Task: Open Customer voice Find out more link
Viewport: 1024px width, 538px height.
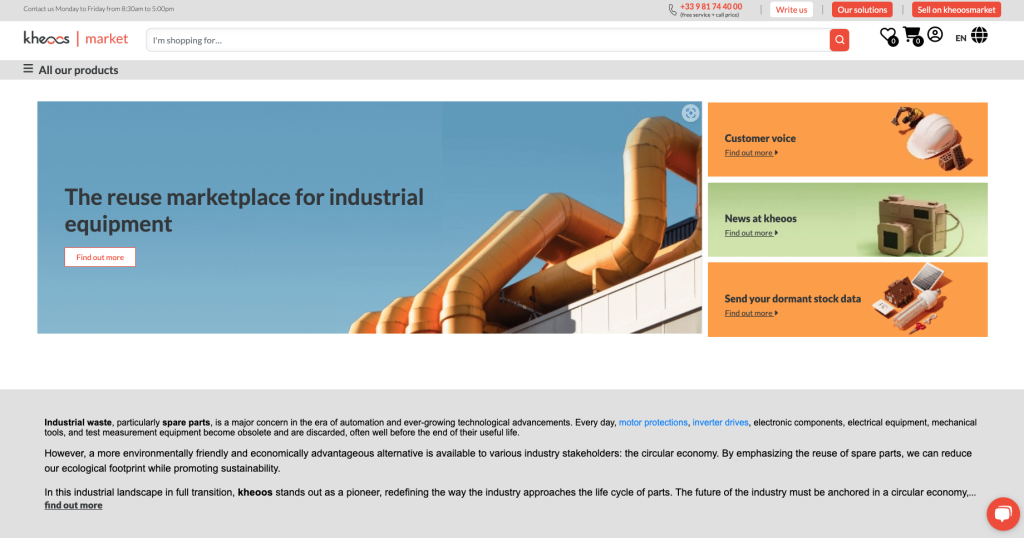Action: pyautogui.click(x=751, y=153)
